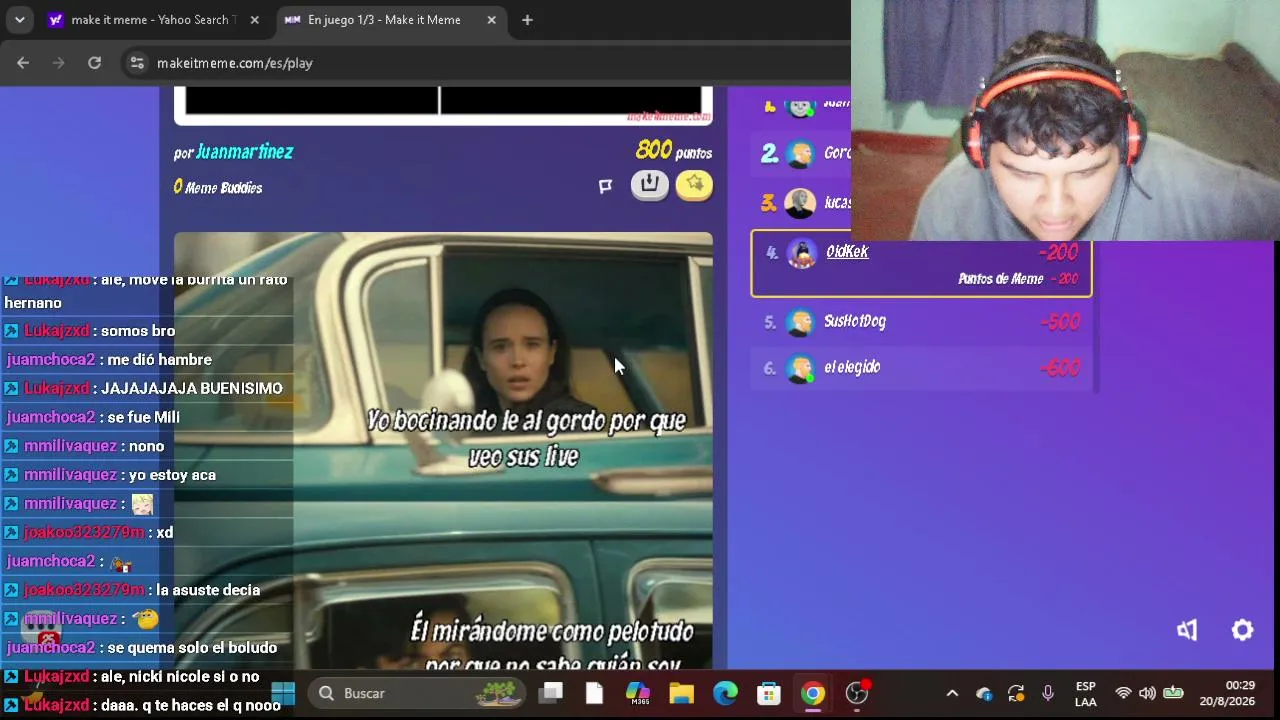Click el elegido's -600 score

point(1060,368)
